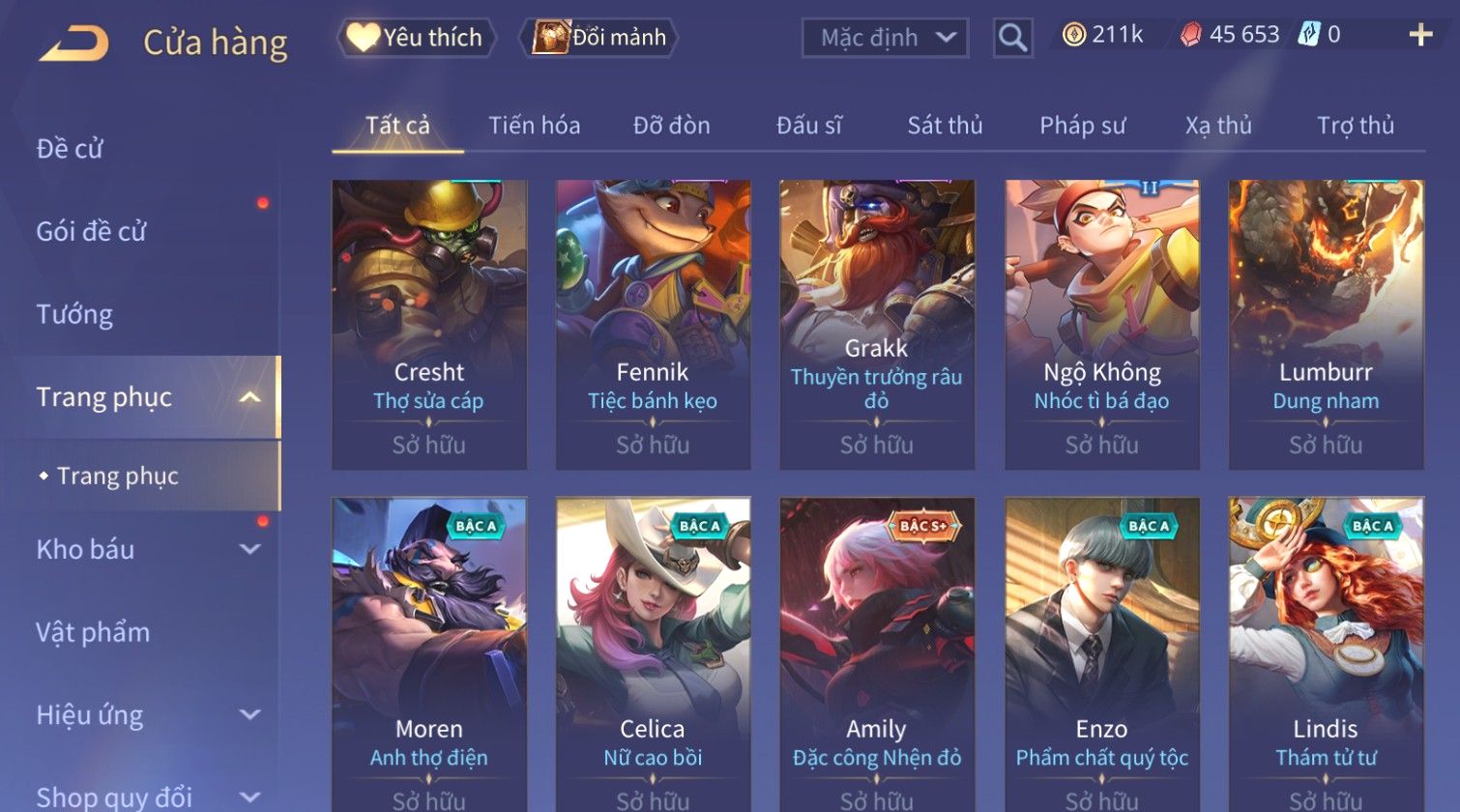The width and height of the screenshot is (1460, 812).
Task: Open the search magnifier icon
Action: 1012,38
